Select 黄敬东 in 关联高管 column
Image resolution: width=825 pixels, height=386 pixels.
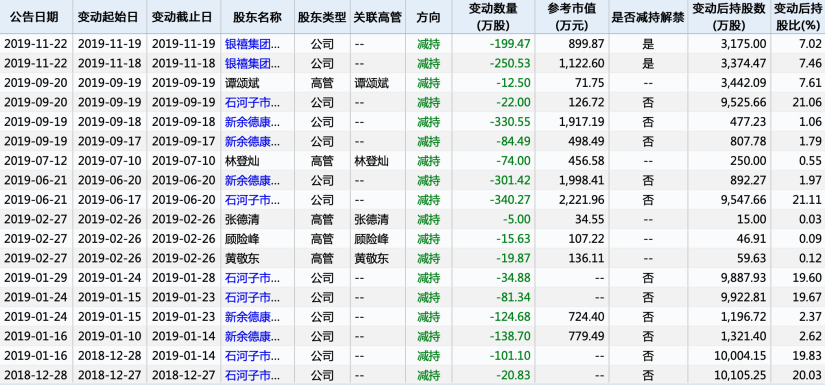pos(372,258)
